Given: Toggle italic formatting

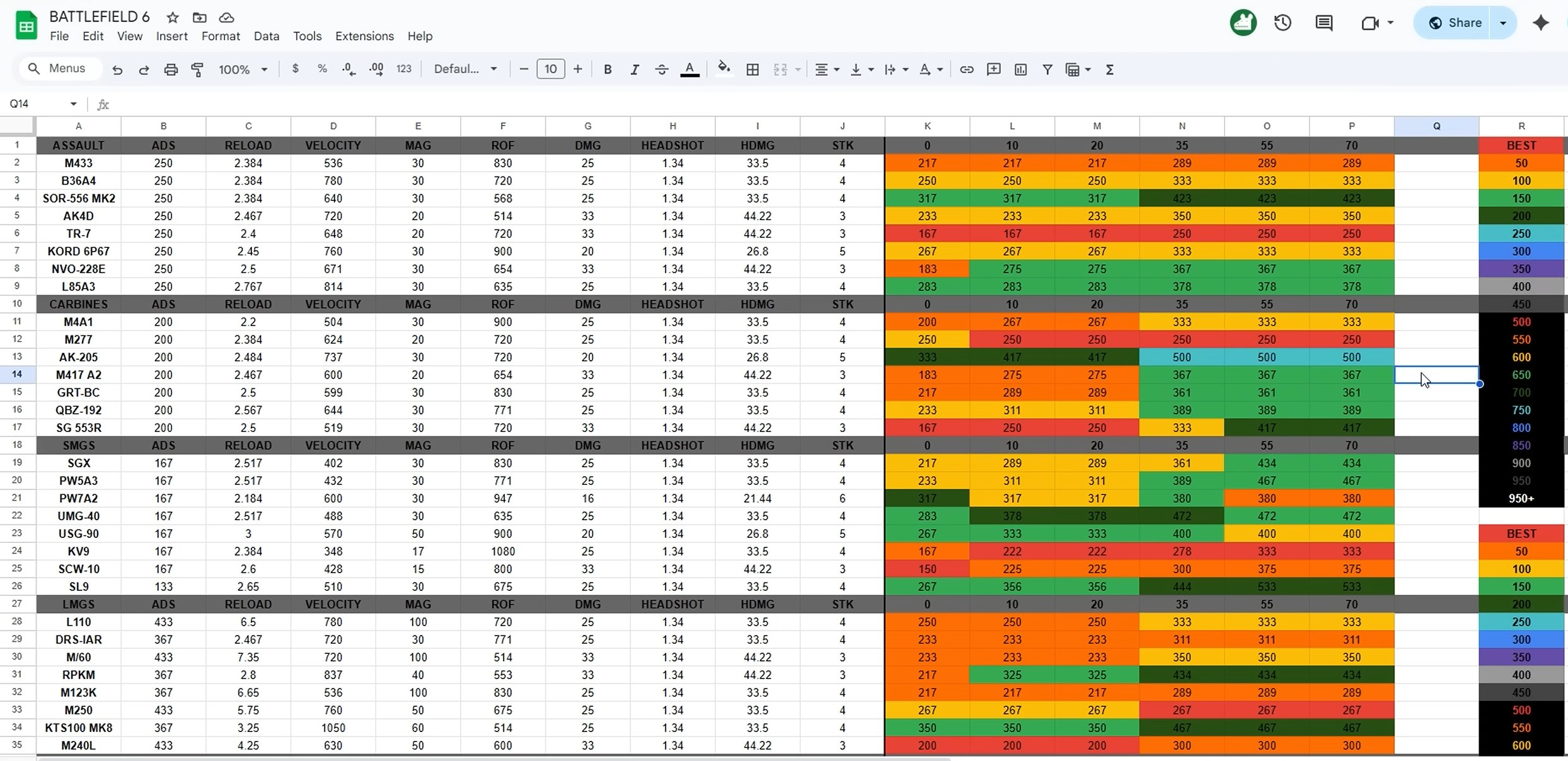Looking at the screenshot, I should click(635, 69).
